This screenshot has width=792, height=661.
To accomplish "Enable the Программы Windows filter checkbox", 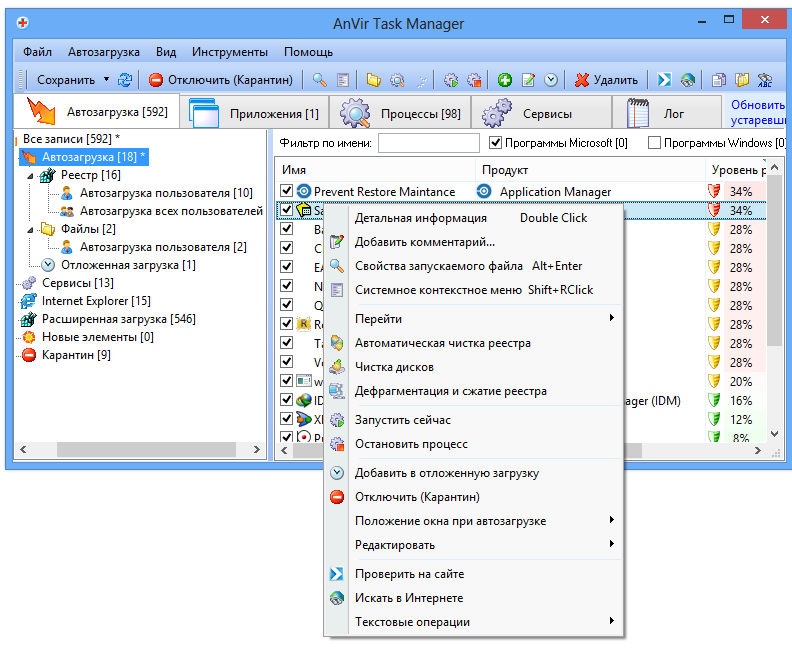I will pyautogui.click(x=655, y=143).
